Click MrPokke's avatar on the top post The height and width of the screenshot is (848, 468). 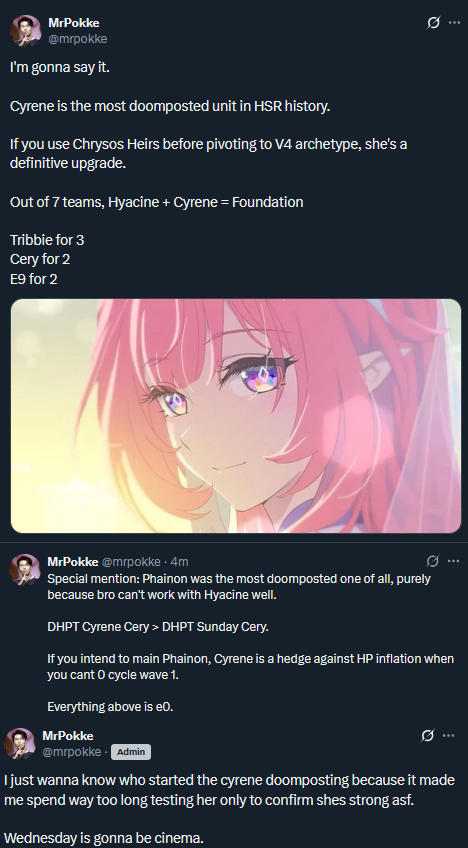(x=25, y=31)
